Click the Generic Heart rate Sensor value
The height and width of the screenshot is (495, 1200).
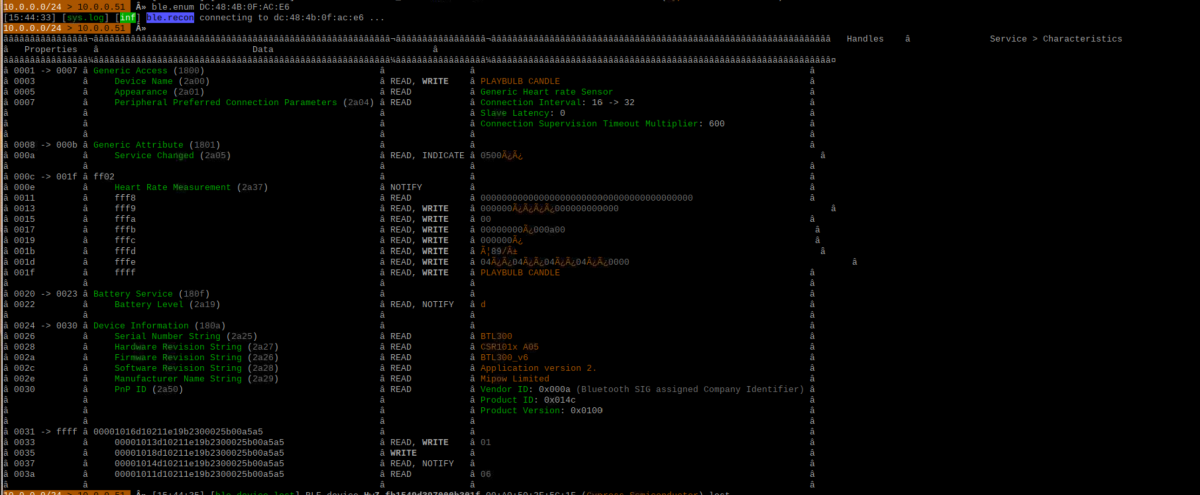547,92
